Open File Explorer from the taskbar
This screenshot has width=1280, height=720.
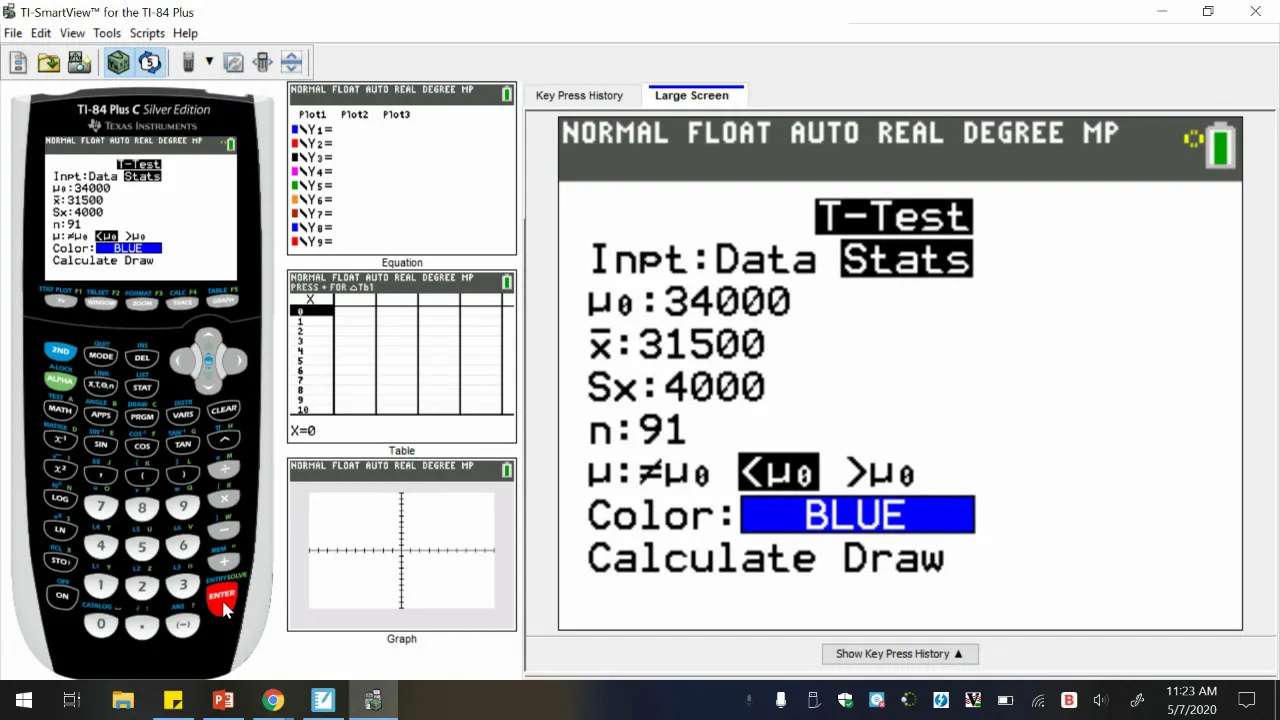click(122, 700)
